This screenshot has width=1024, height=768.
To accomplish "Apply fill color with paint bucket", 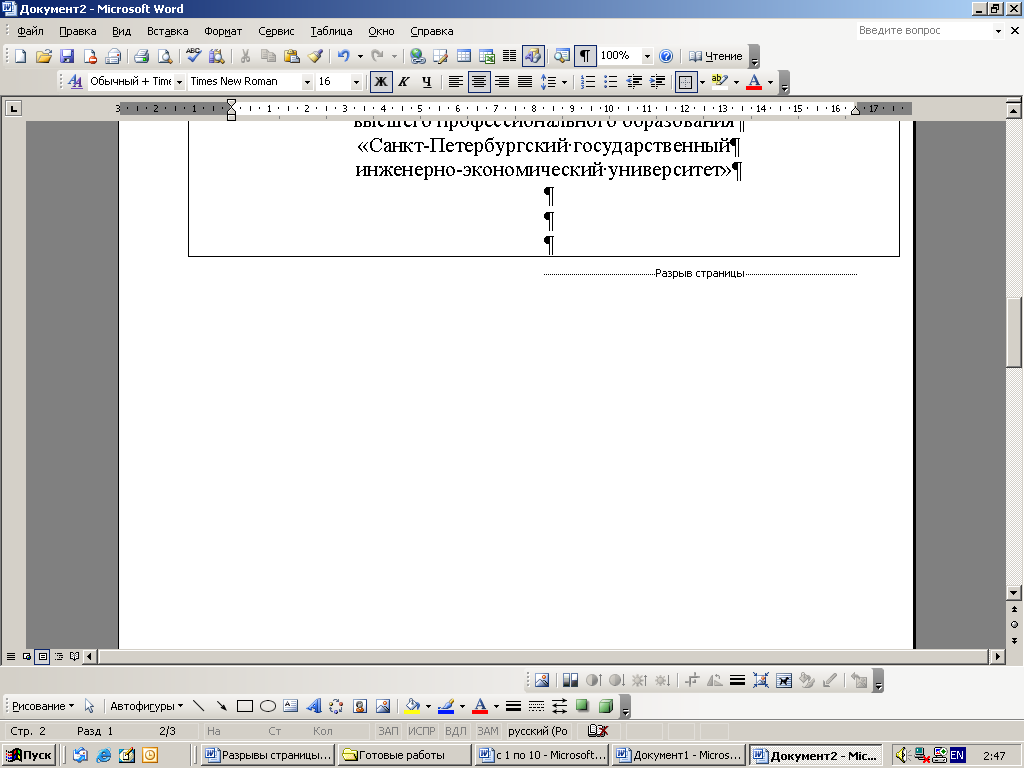I will (412, 706).
